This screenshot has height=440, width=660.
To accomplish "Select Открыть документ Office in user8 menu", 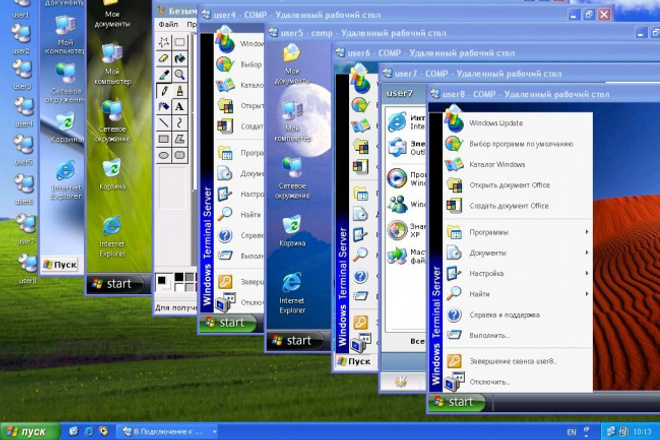I will [x=518, y=185].
